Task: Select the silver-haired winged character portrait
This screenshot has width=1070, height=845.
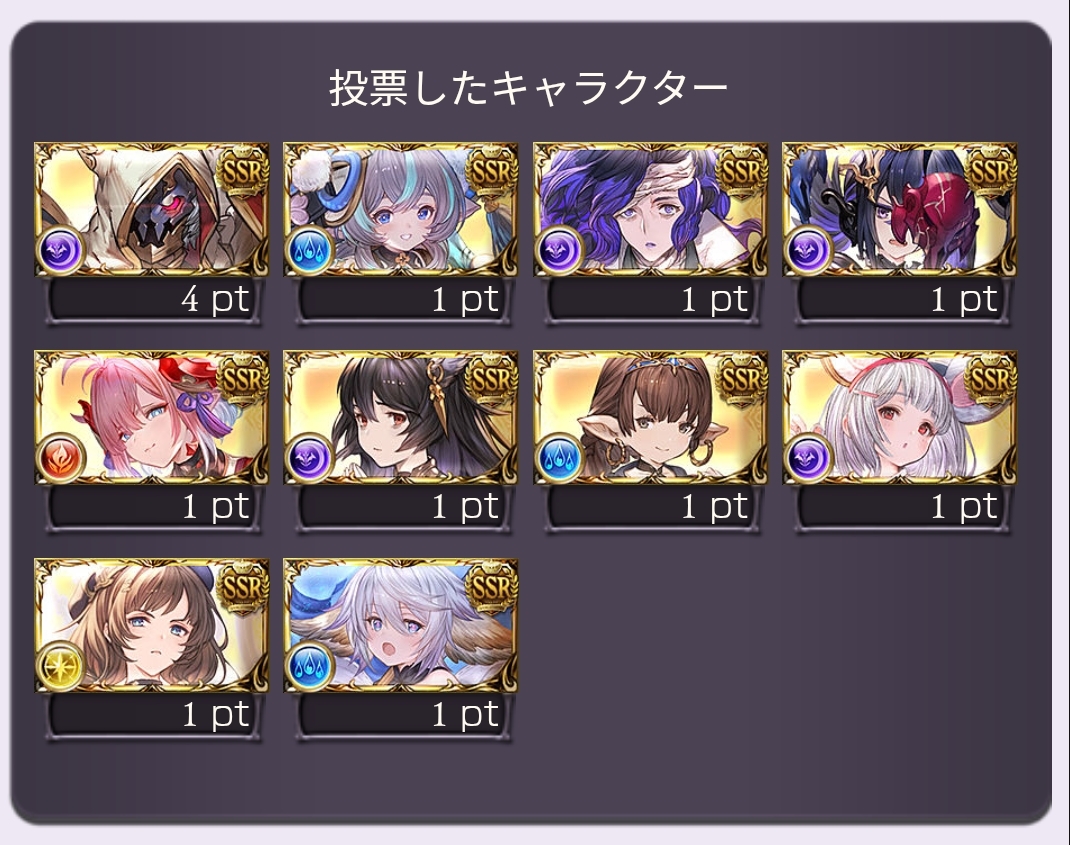Action: [401, 625]
